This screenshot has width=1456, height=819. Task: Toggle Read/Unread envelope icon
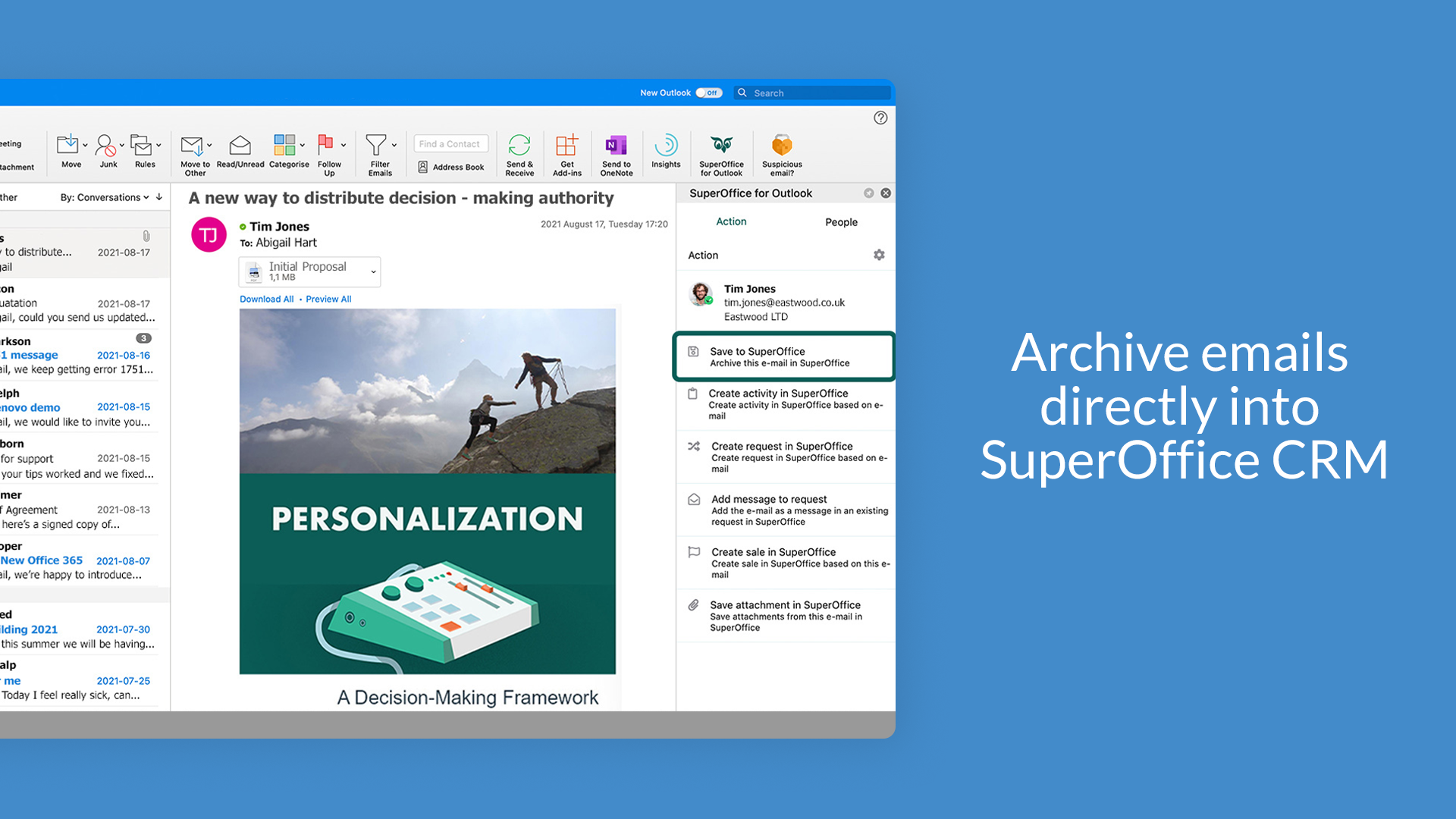click(240, 144)
